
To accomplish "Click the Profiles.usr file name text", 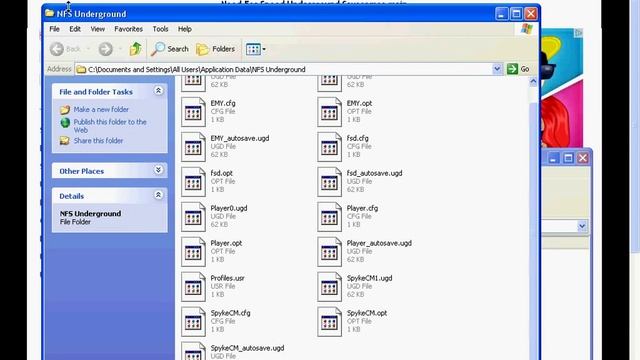I will click(227, 278).
